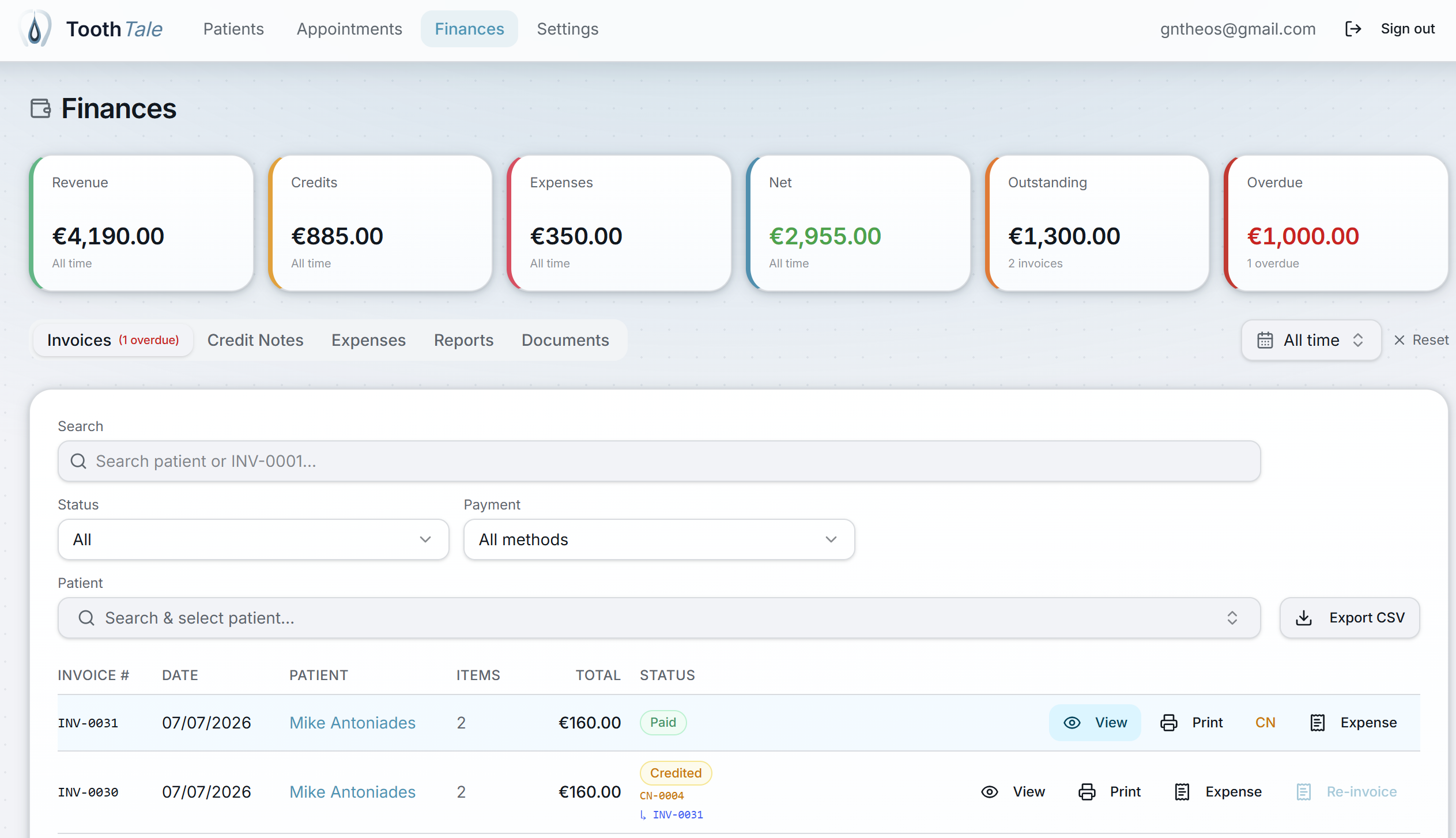The image size is (1456, 838).
Task: Click the Paid status badge
Action: pos(663,723)
